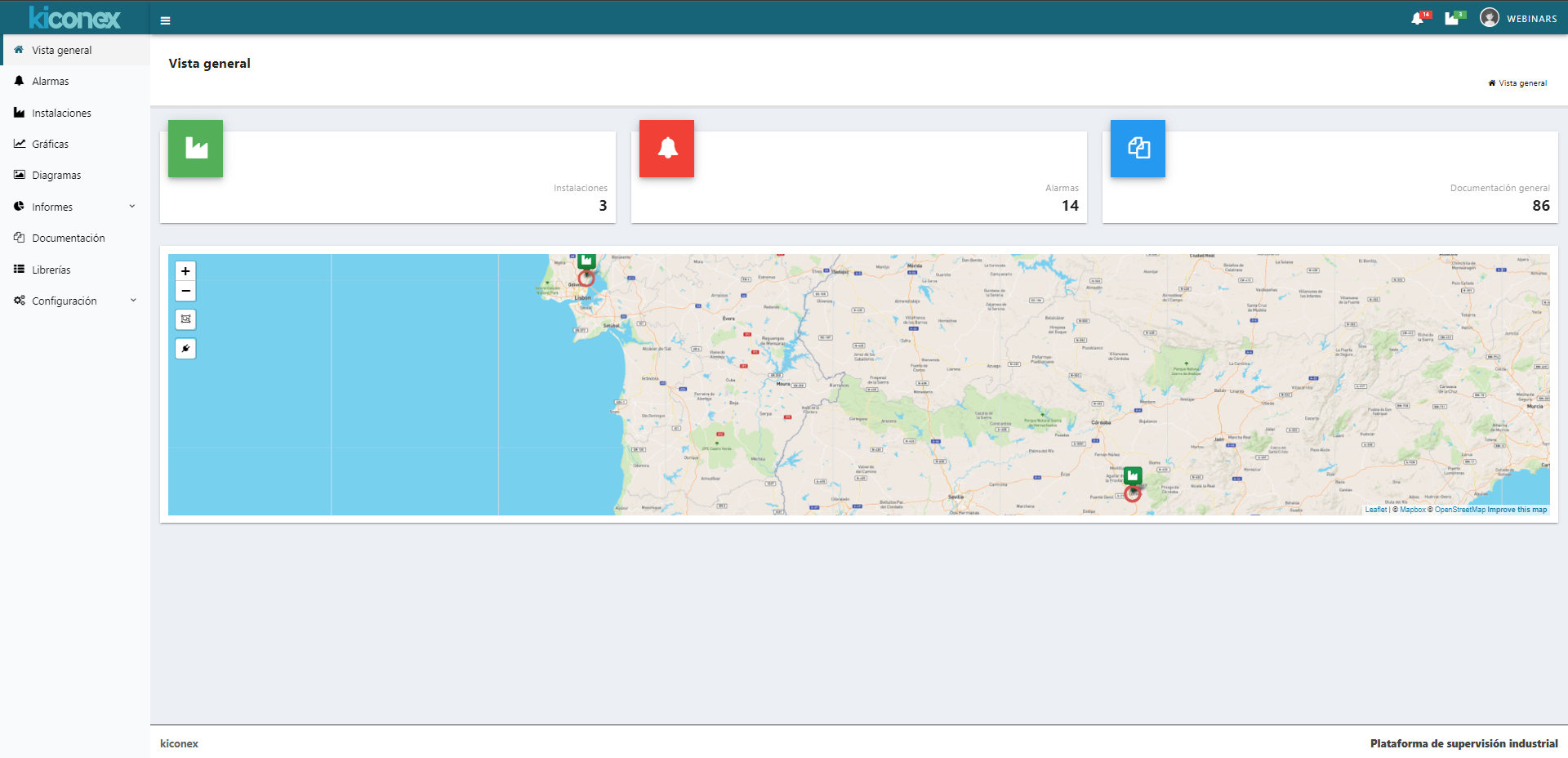
Task: Open the alarm bell notifications in header
Action: click(x=1418, y=19)
